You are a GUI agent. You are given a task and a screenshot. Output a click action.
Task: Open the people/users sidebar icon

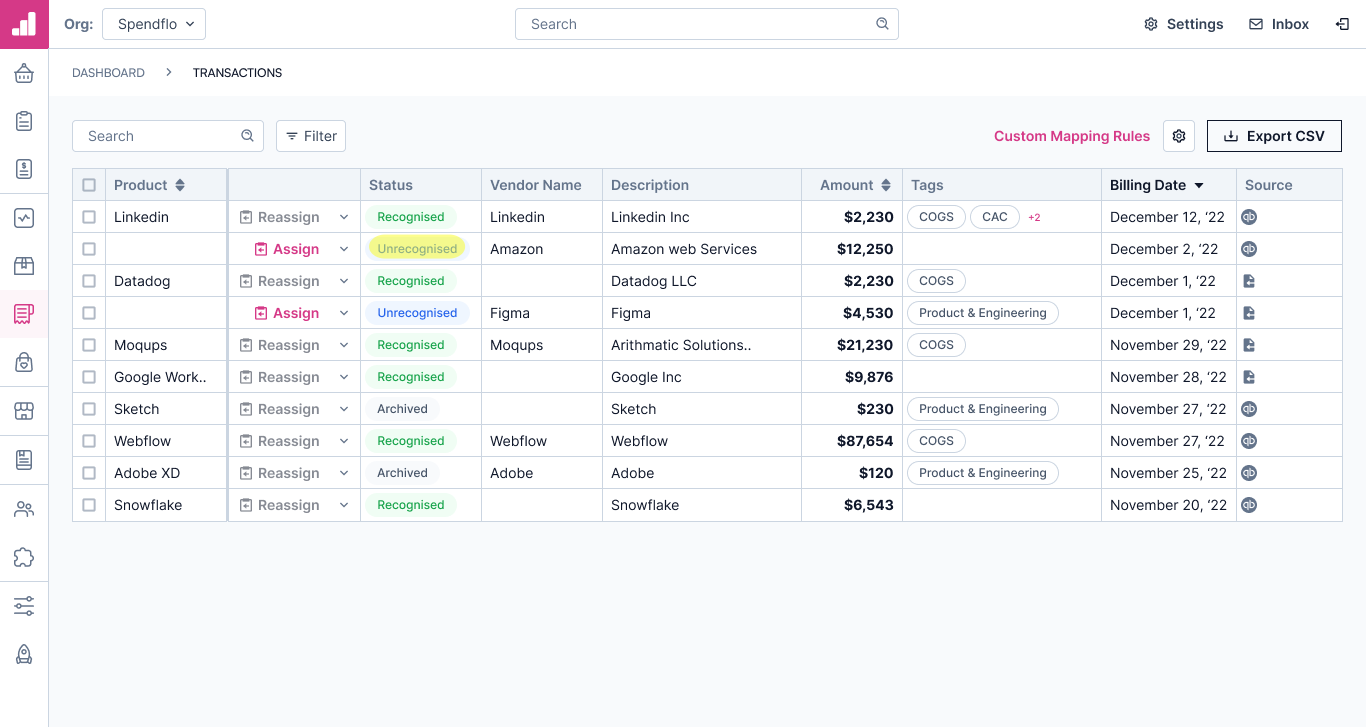(x=24, y=509)
